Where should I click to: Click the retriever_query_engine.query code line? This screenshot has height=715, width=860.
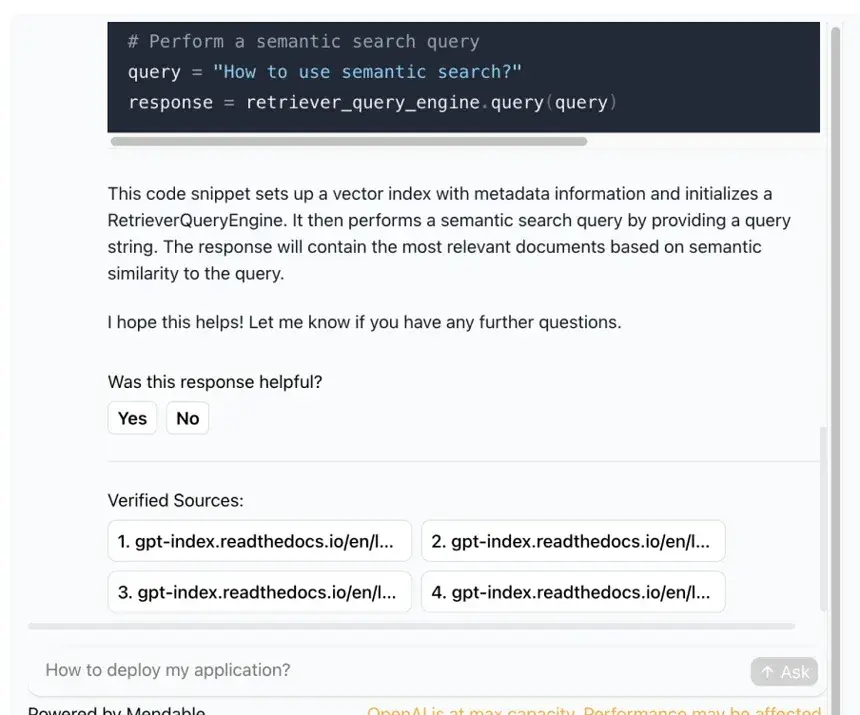tap(372, 103)
